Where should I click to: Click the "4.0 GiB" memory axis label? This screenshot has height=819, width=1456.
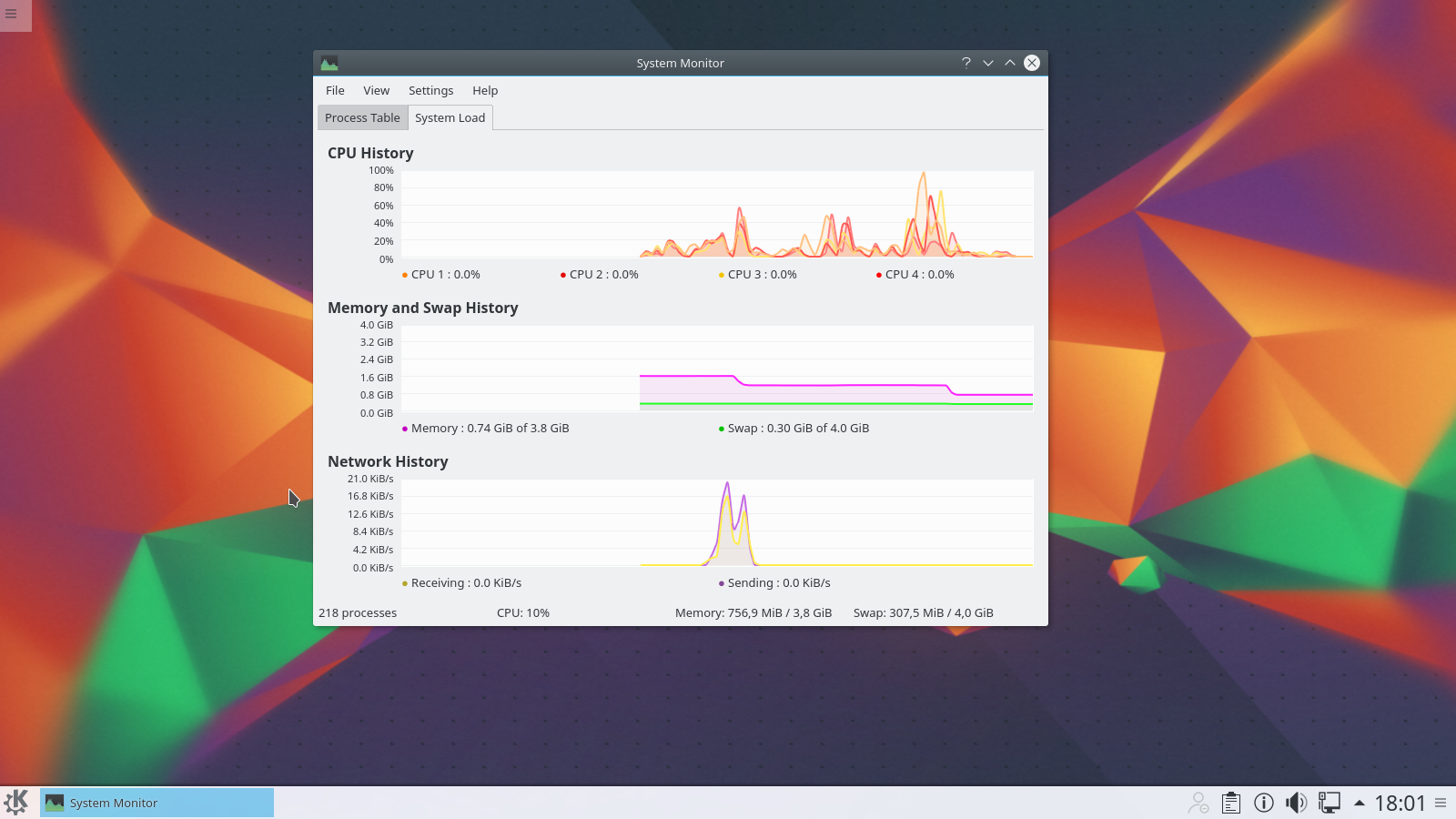coord(377,325)
